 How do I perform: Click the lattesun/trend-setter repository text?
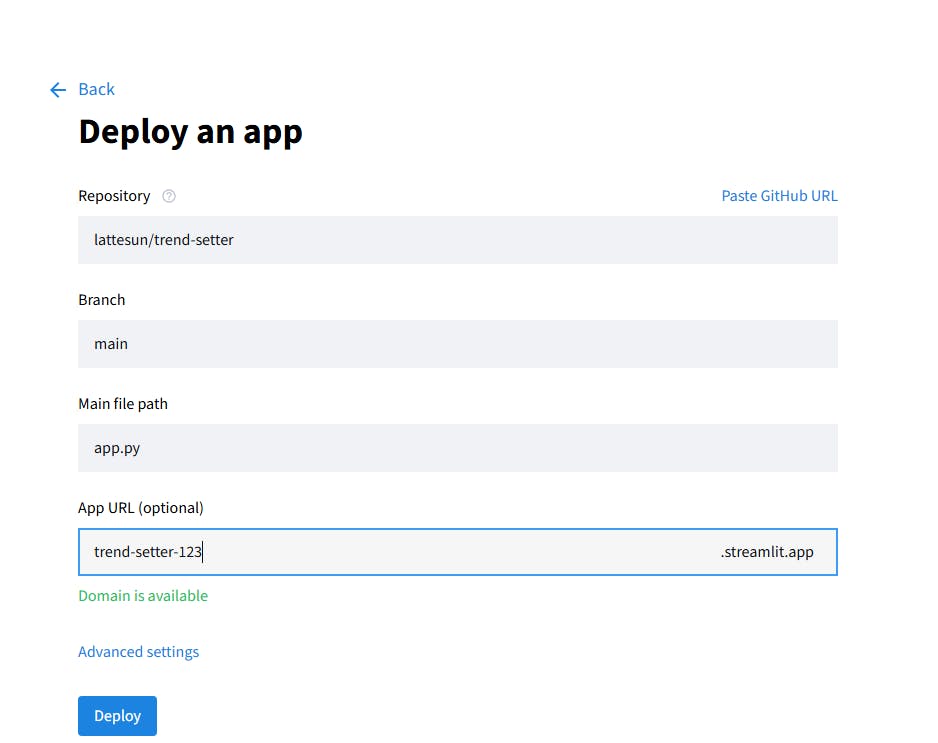[164, 240]
